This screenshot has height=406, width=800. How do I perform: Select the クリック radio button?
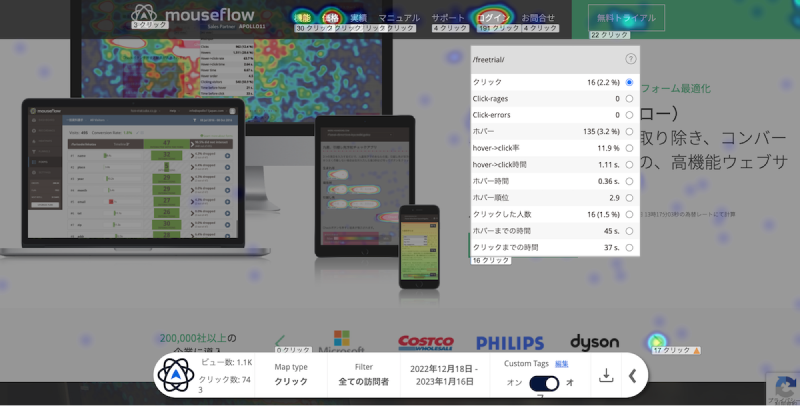click(629, 82)
